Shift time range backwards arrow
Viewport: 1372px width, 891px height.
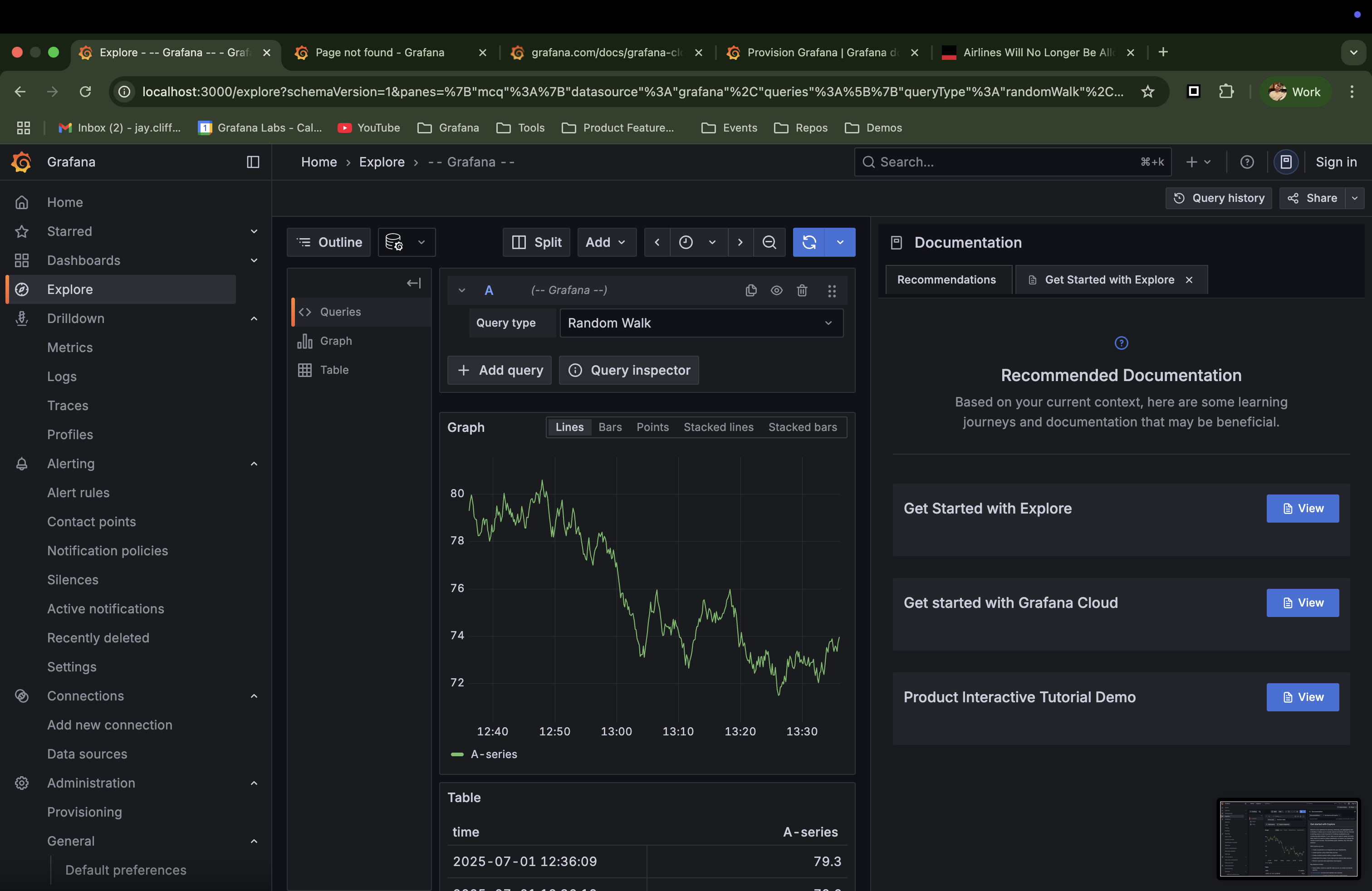(x=657, y=242)
